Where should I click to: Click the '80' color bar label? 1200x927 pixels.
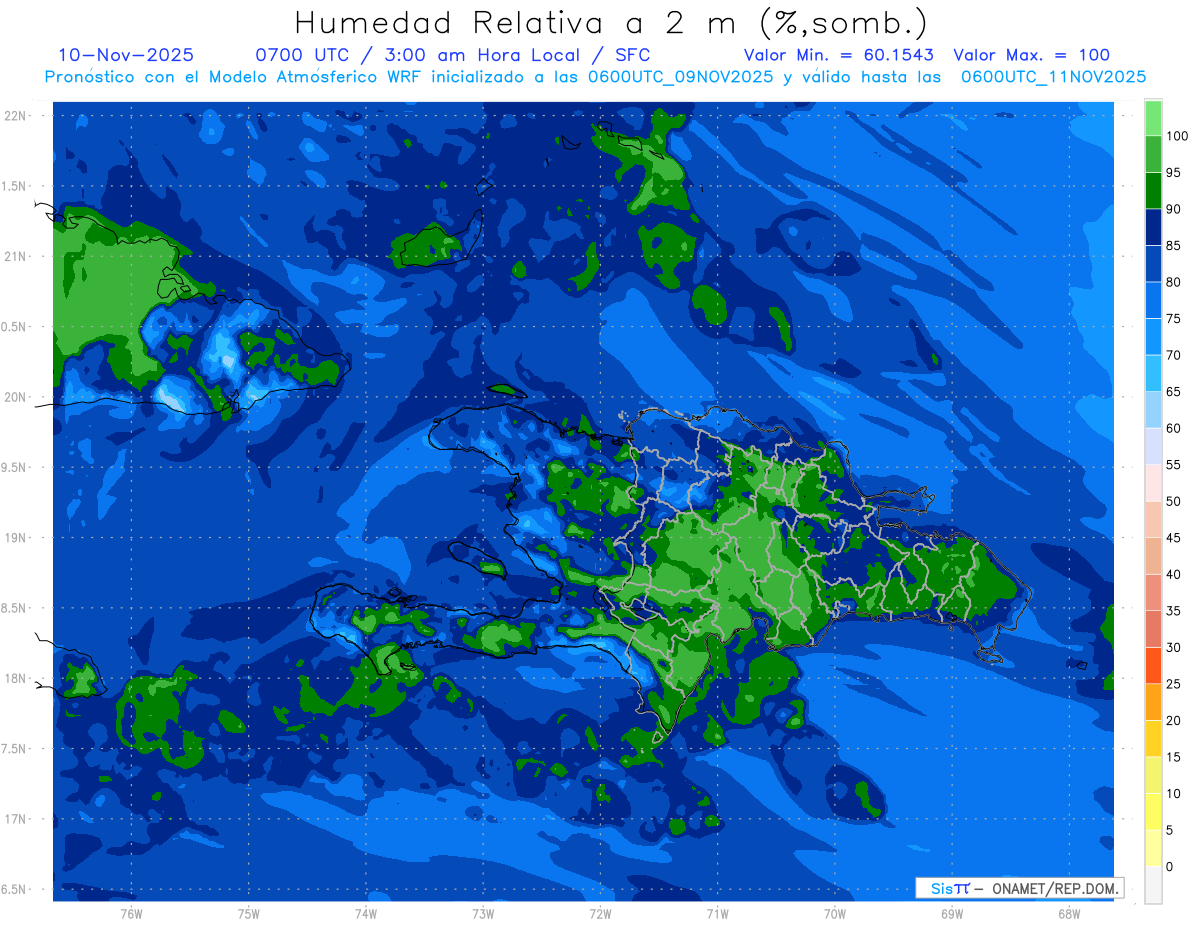(1173, 282)
